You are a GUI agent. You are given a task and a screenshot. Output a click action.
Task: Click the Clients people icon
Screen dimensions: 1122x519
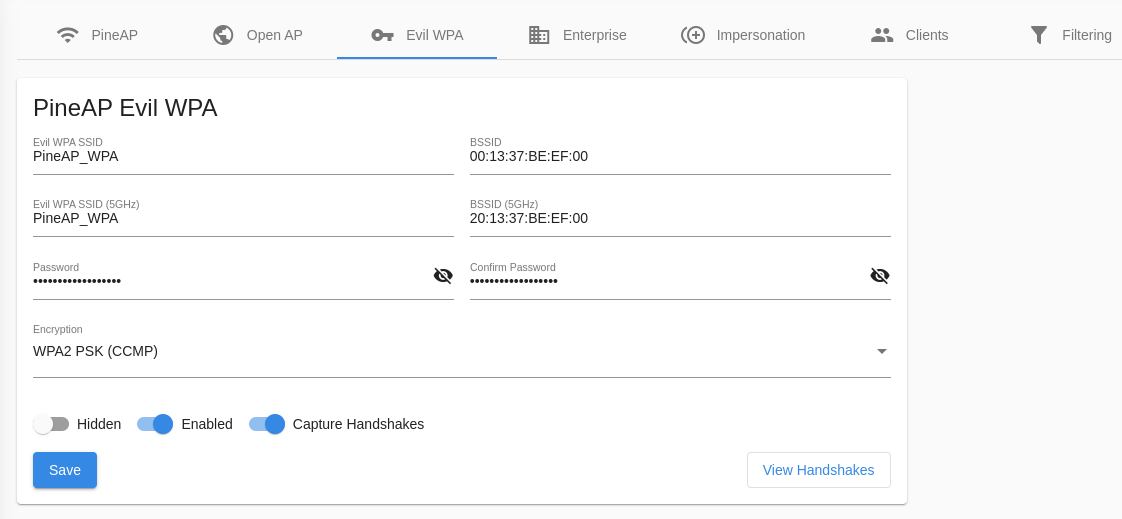[882, 35]
